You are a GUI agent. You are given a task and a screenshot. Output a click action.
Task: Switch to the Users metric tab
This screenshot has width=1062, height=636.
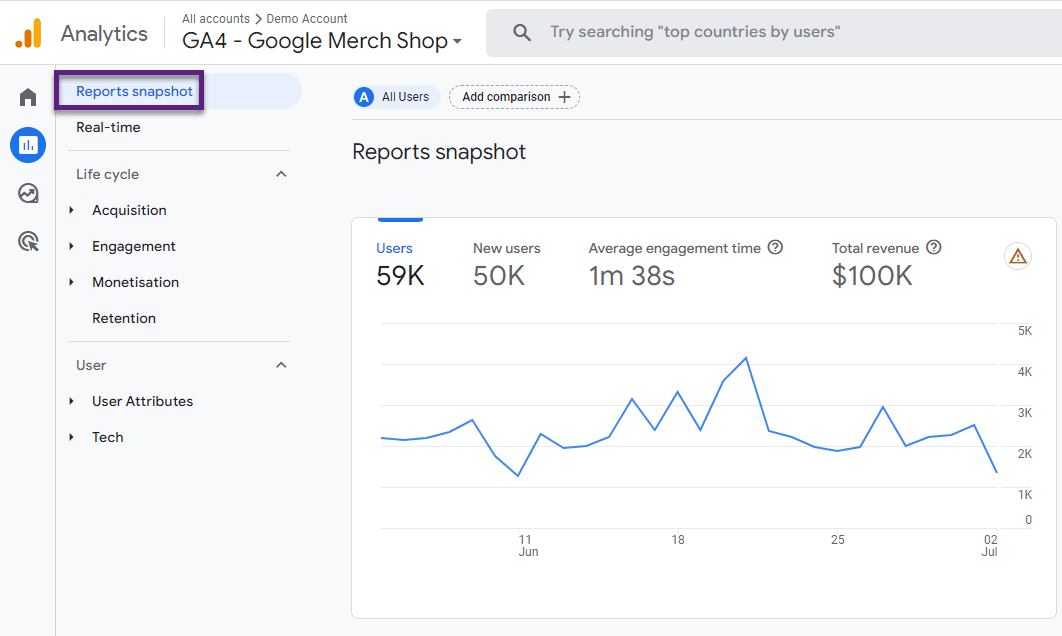coord(399,248)
